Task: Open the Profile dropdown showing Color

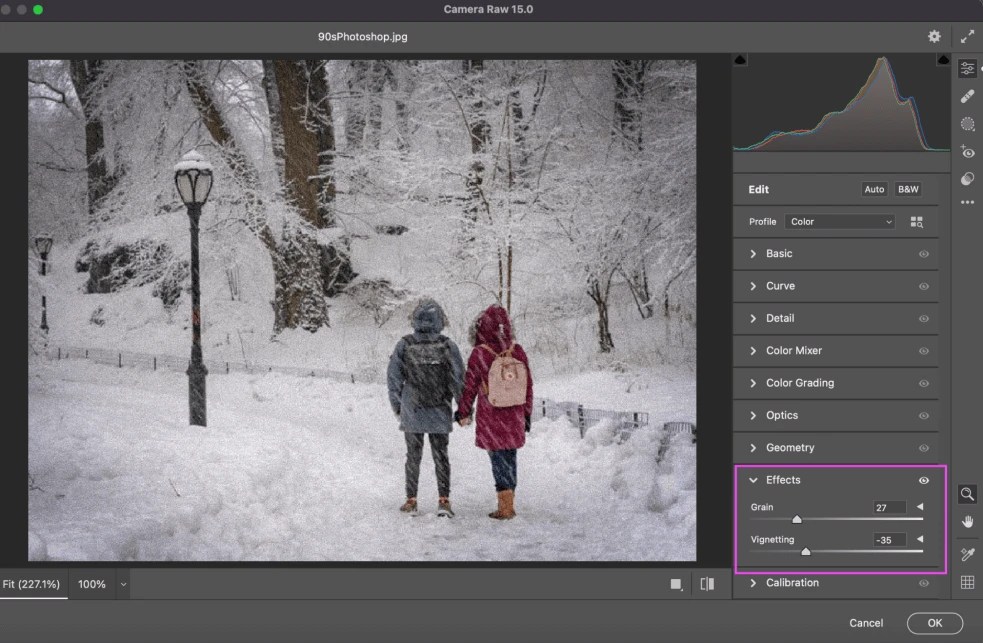Action: [838, 221]
